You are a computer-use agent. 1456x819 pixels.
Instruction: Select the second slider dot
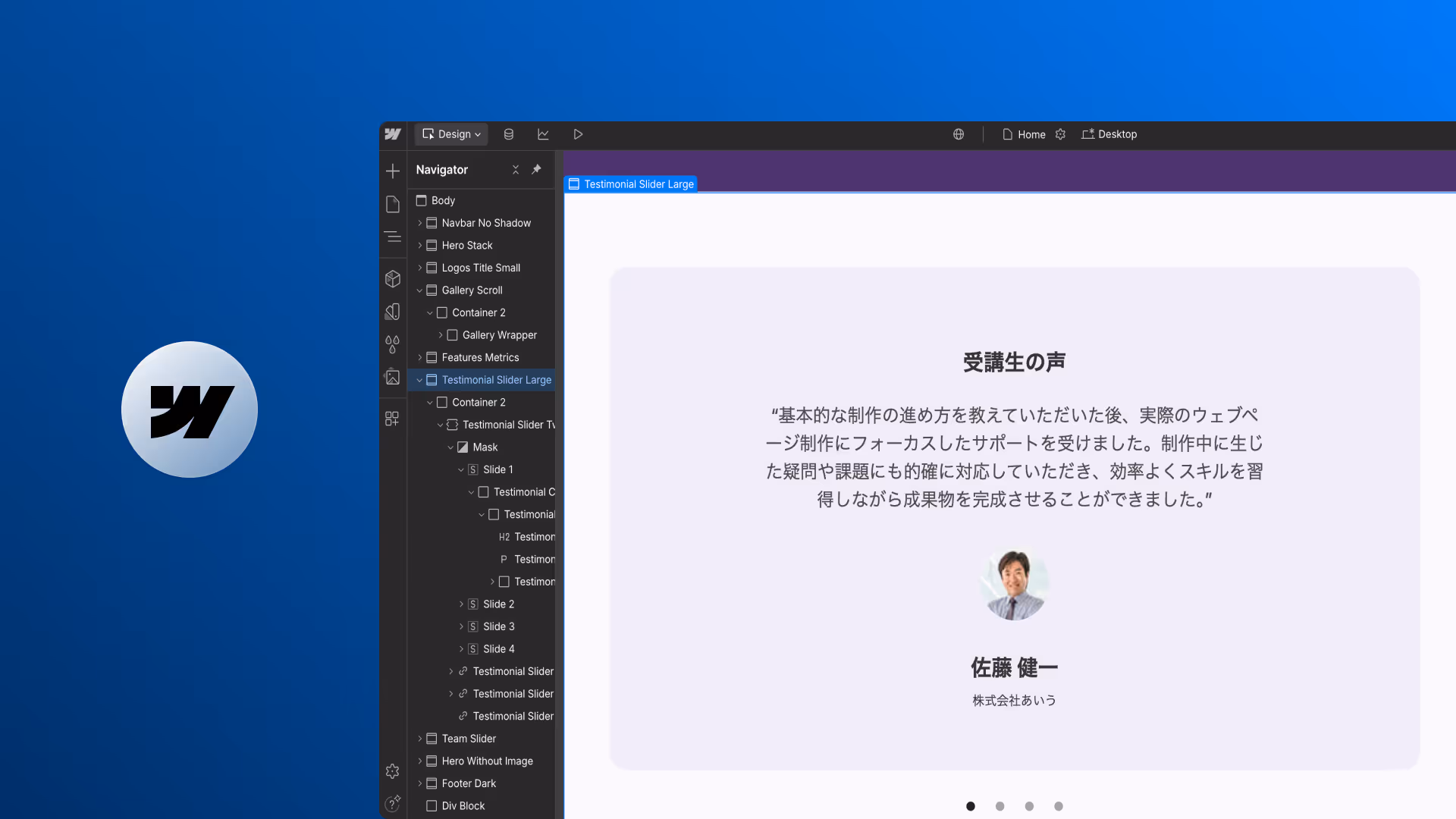999,806
